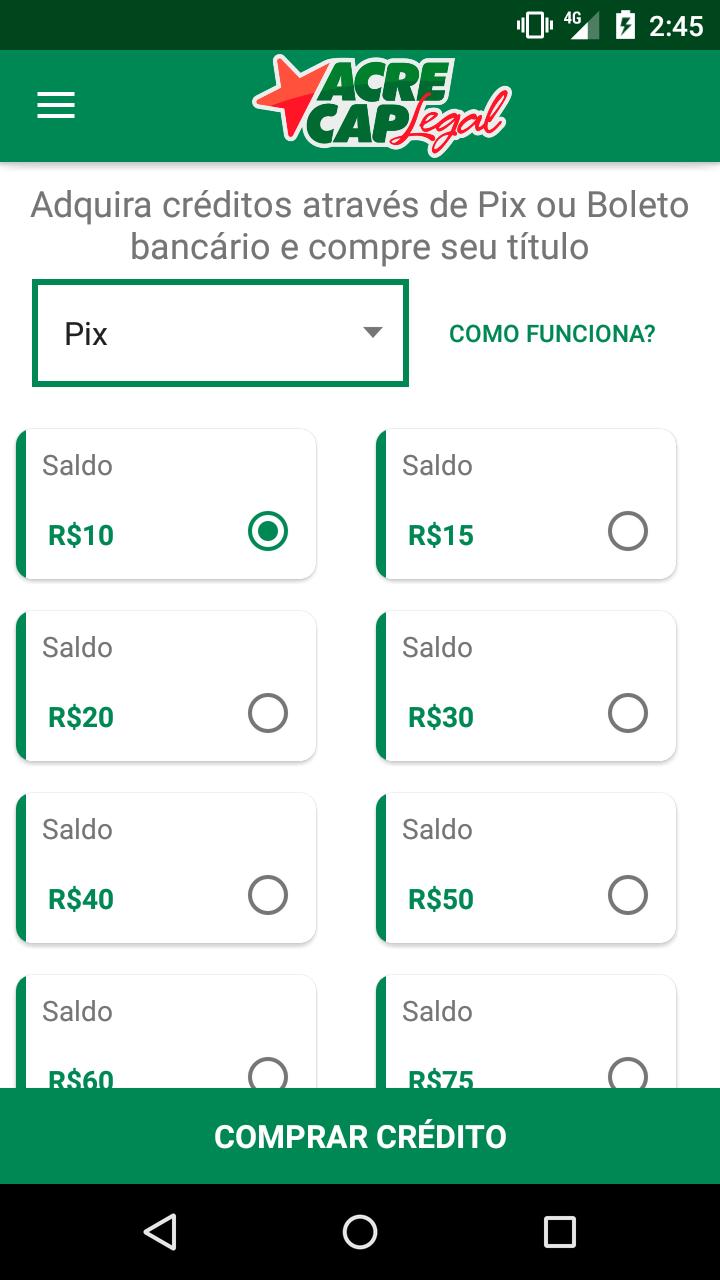Select the R$10 saldo radio button

tap(268, 531)
